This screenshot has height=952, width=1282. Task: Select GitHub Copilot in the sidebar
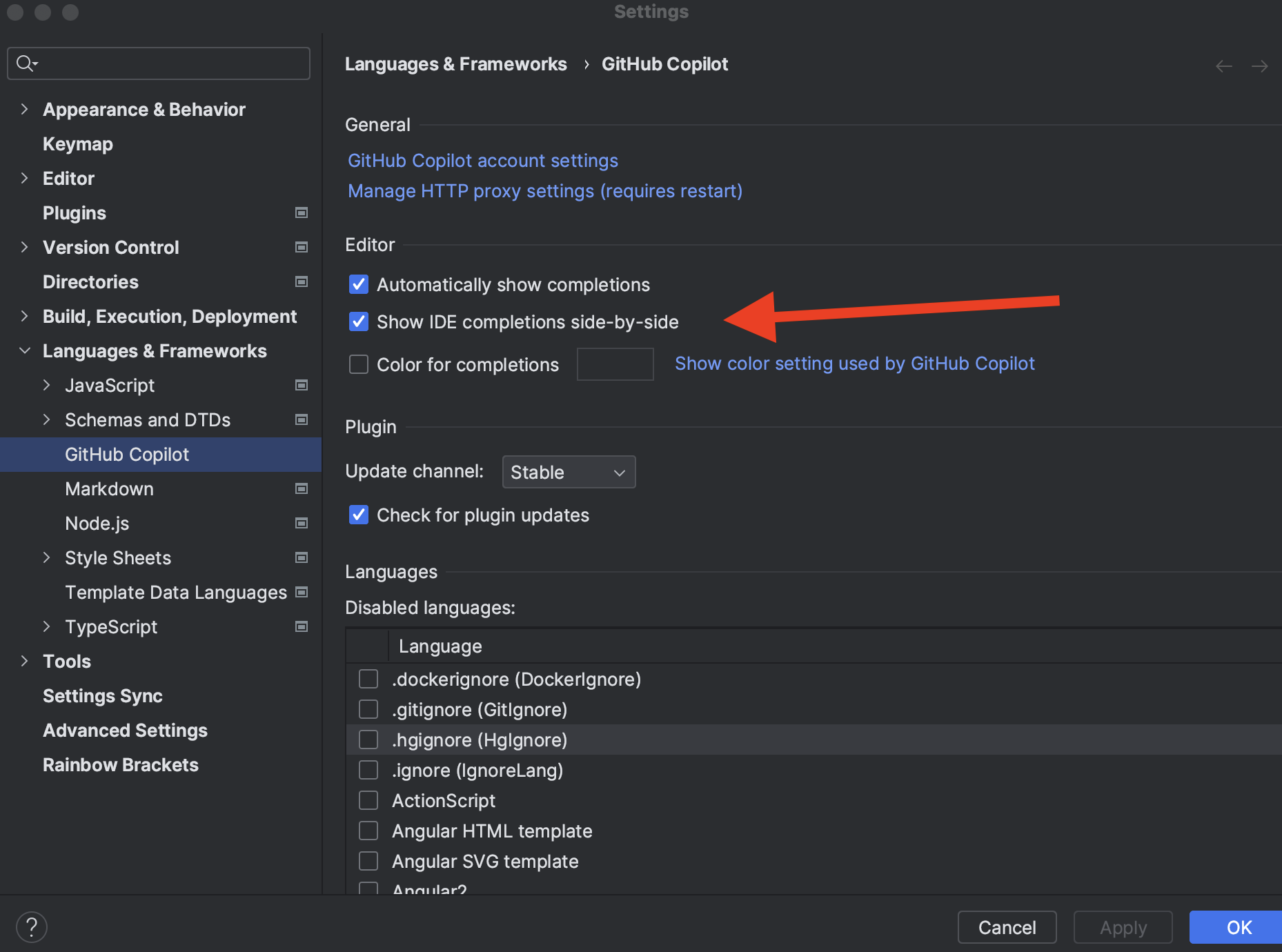[x=127, y=454]
